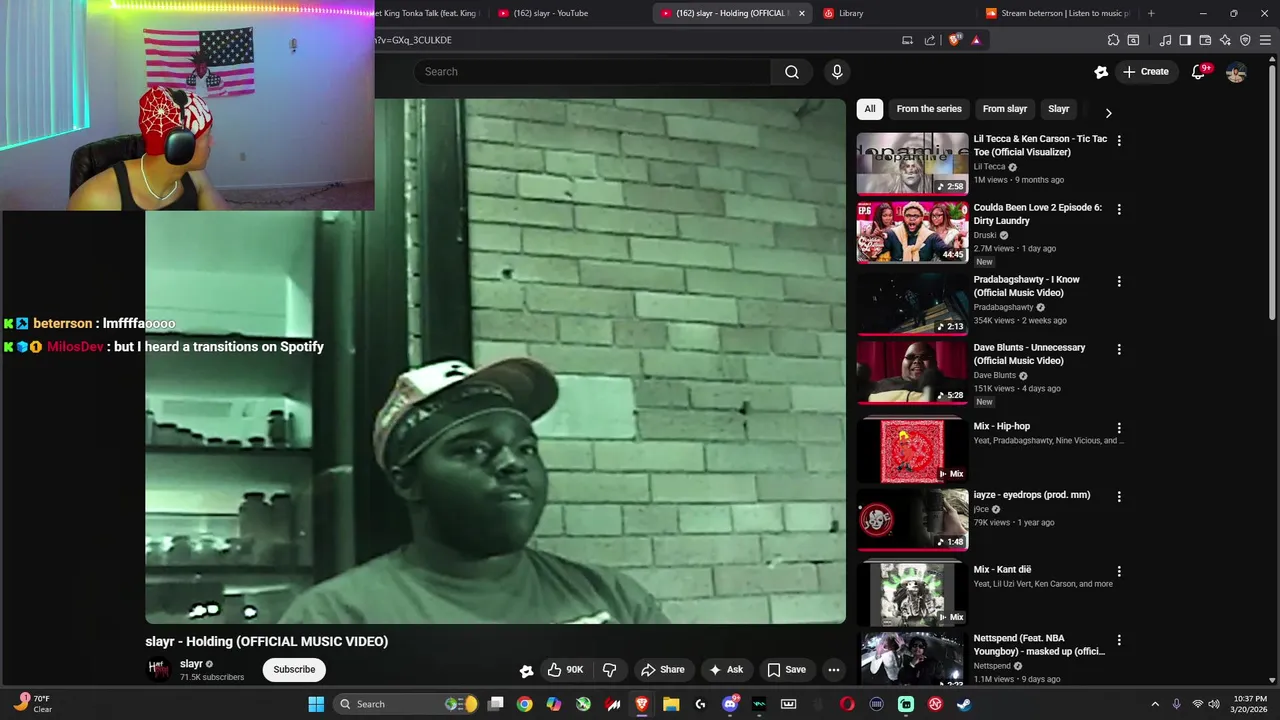The image size is (1280, 720).
Task: Show more filter chips with right arrow
Action: 1108,113
